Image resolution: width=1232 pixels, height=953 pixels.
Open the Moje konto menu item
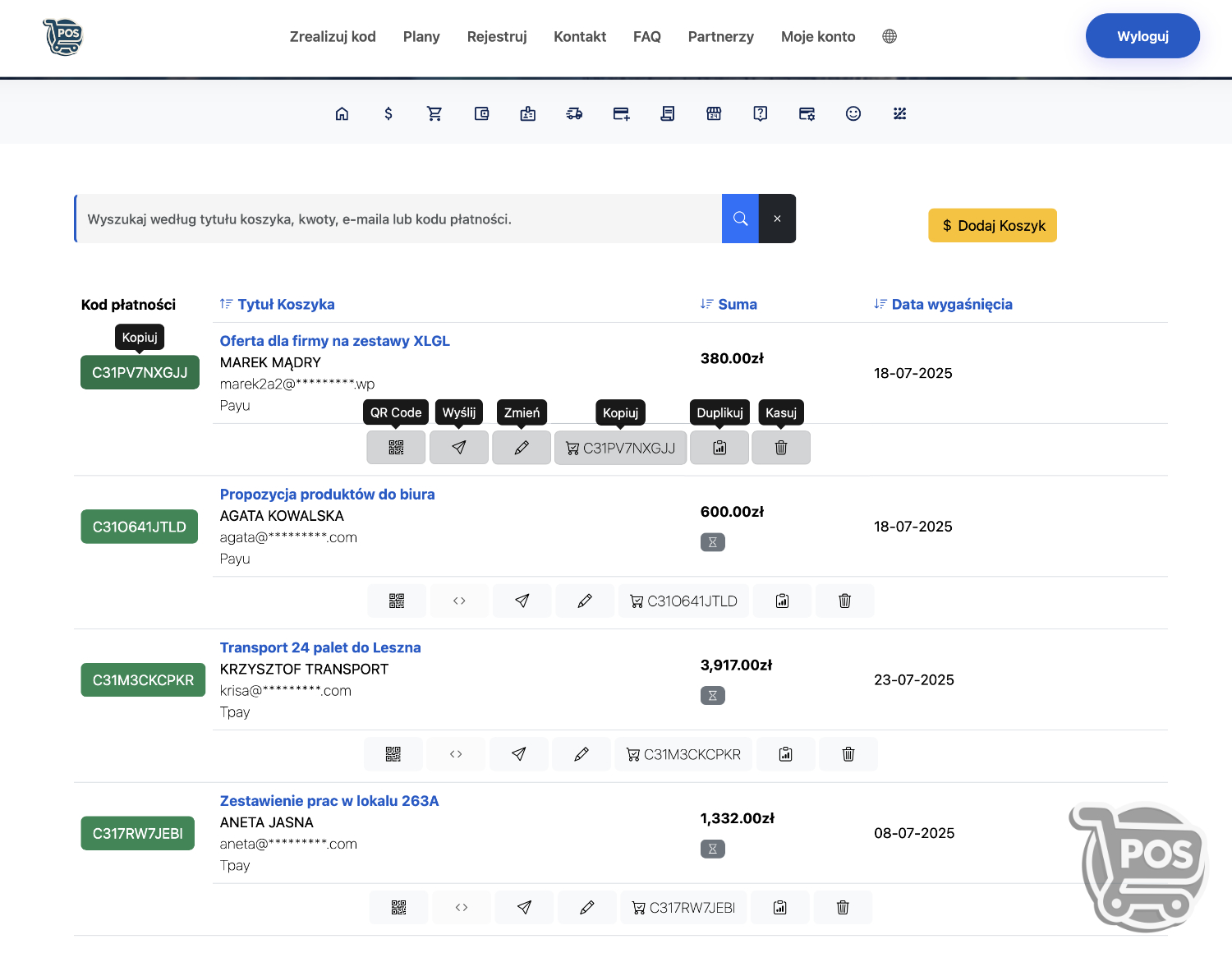click(818, 36)
